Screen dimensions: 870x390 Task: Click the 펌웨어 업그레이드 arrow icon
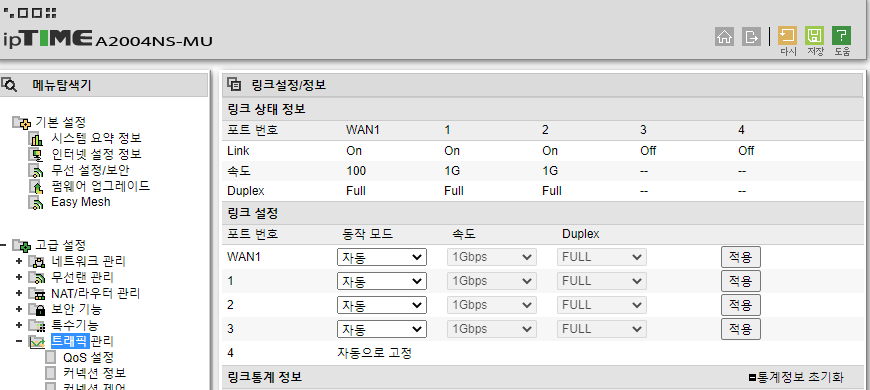click(36, 186)
